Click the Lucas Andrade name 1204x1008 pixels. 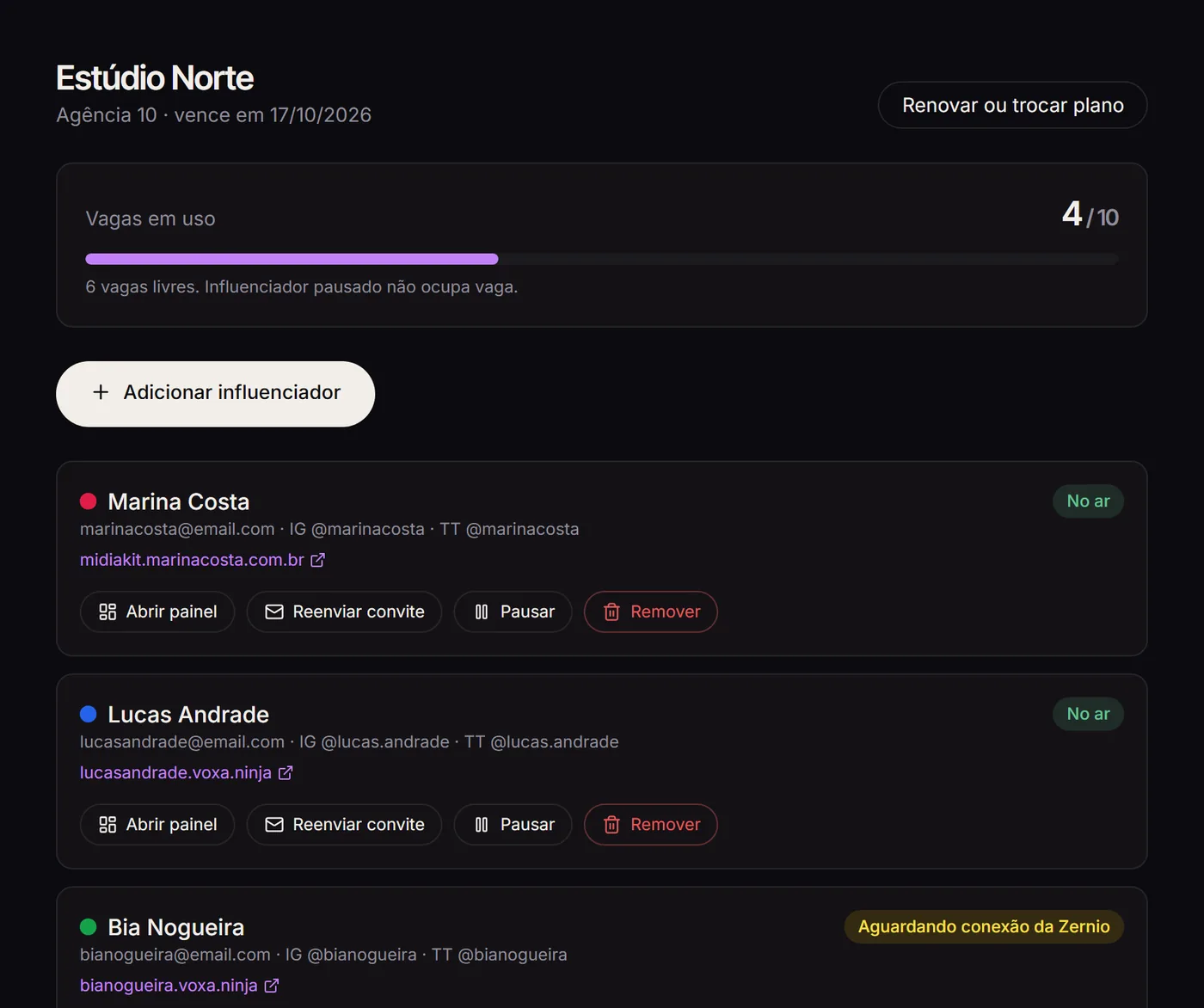[x=188, y=714]
